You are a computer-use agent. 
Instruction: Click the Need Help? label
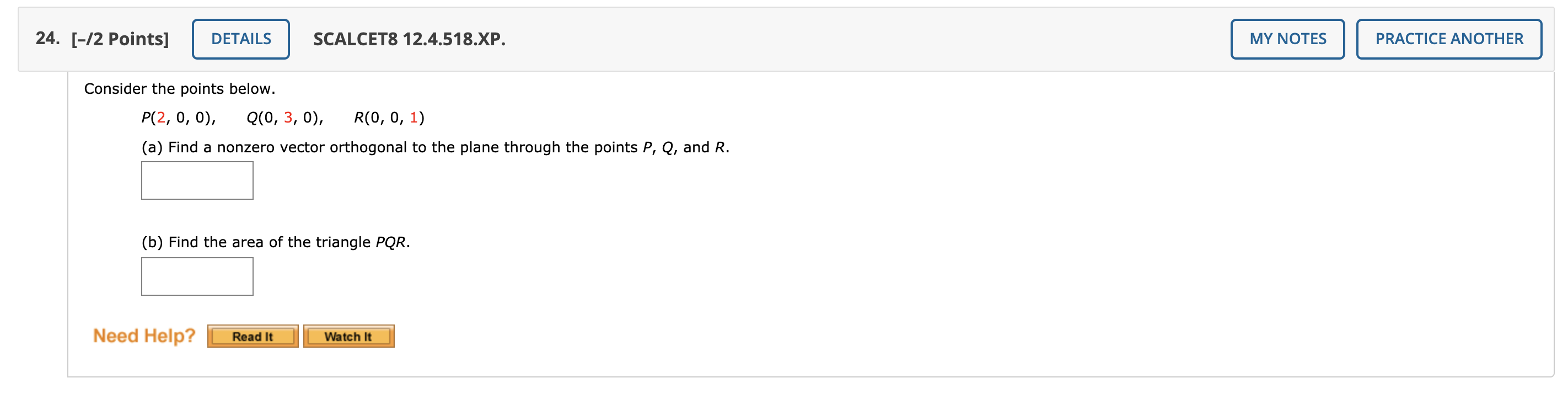point(144,334)
